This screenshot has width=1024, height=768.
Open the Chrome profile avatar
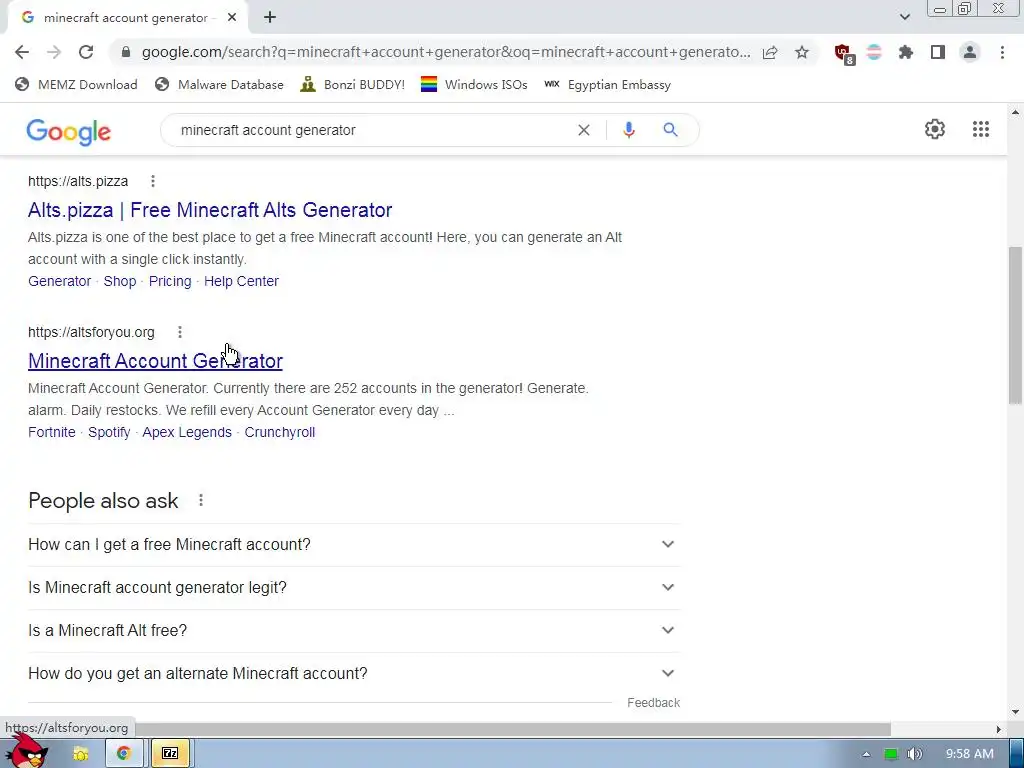[x=970, y=52]
